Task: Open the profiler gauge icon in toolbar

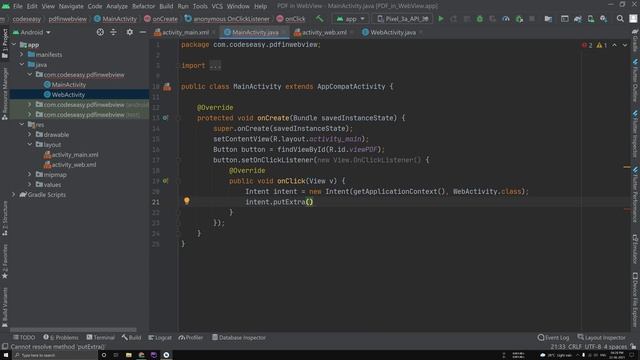Action: (x=506, y=19)
